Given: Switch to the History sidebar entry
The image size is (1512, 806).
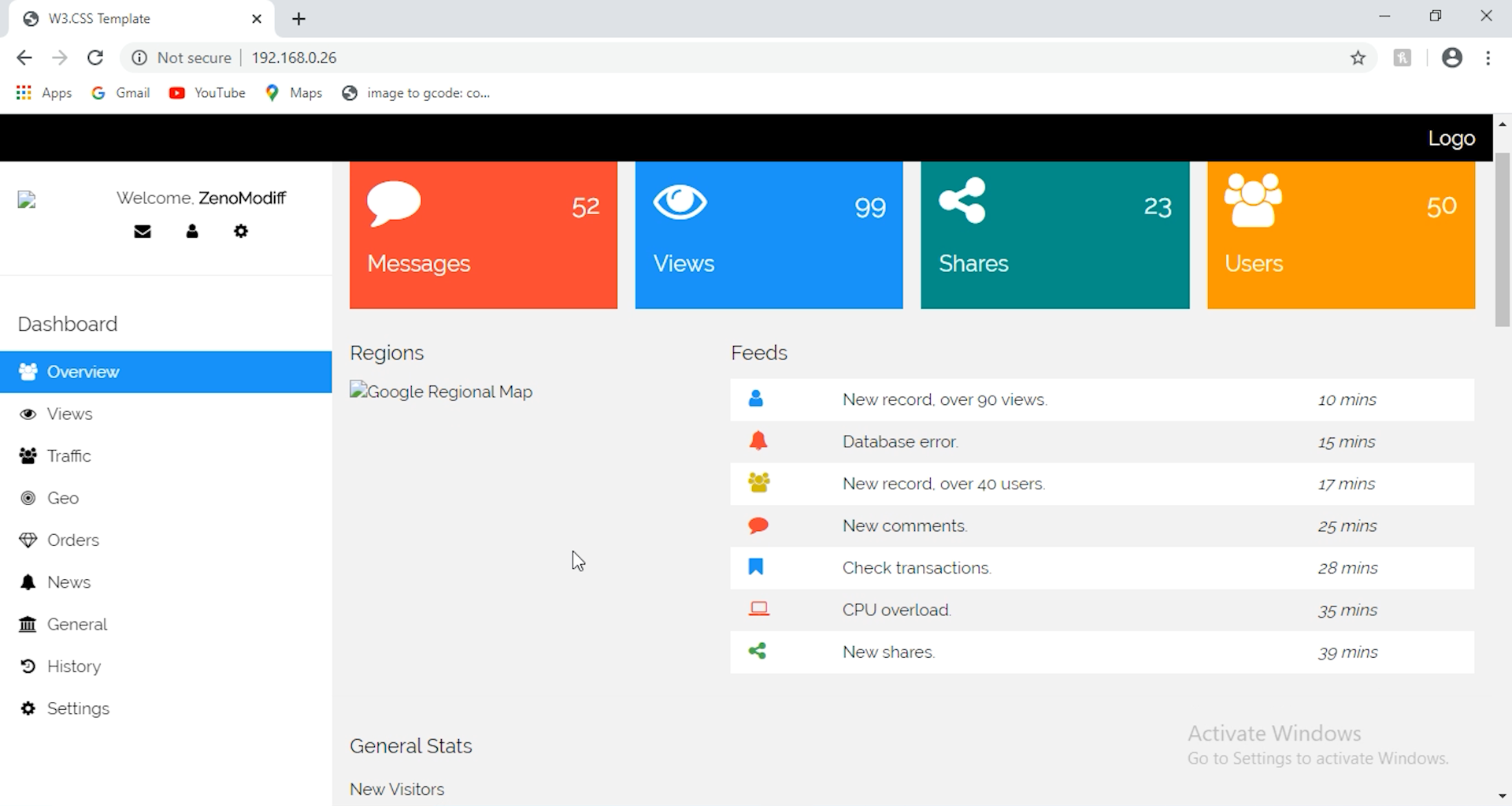Looking at the screenshot, I should (x=74, y=666).
